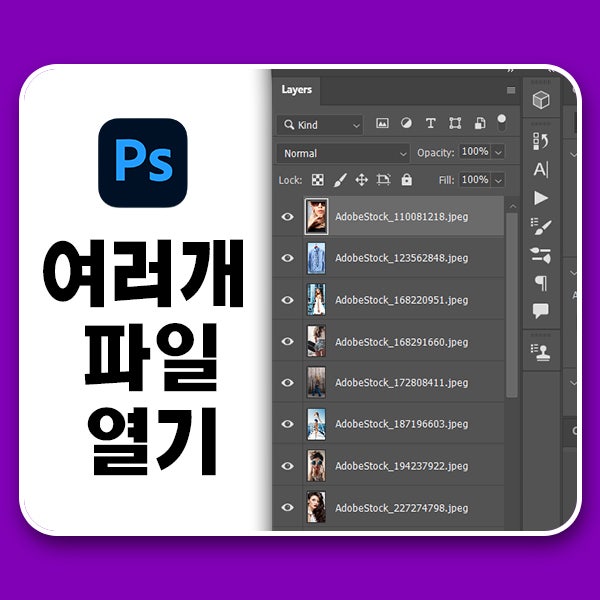Image resolution: width=600 pixels, height=600 pixels.
Task: Click the layers panel scrollbar thumb
Action: [x=512, y=305]
